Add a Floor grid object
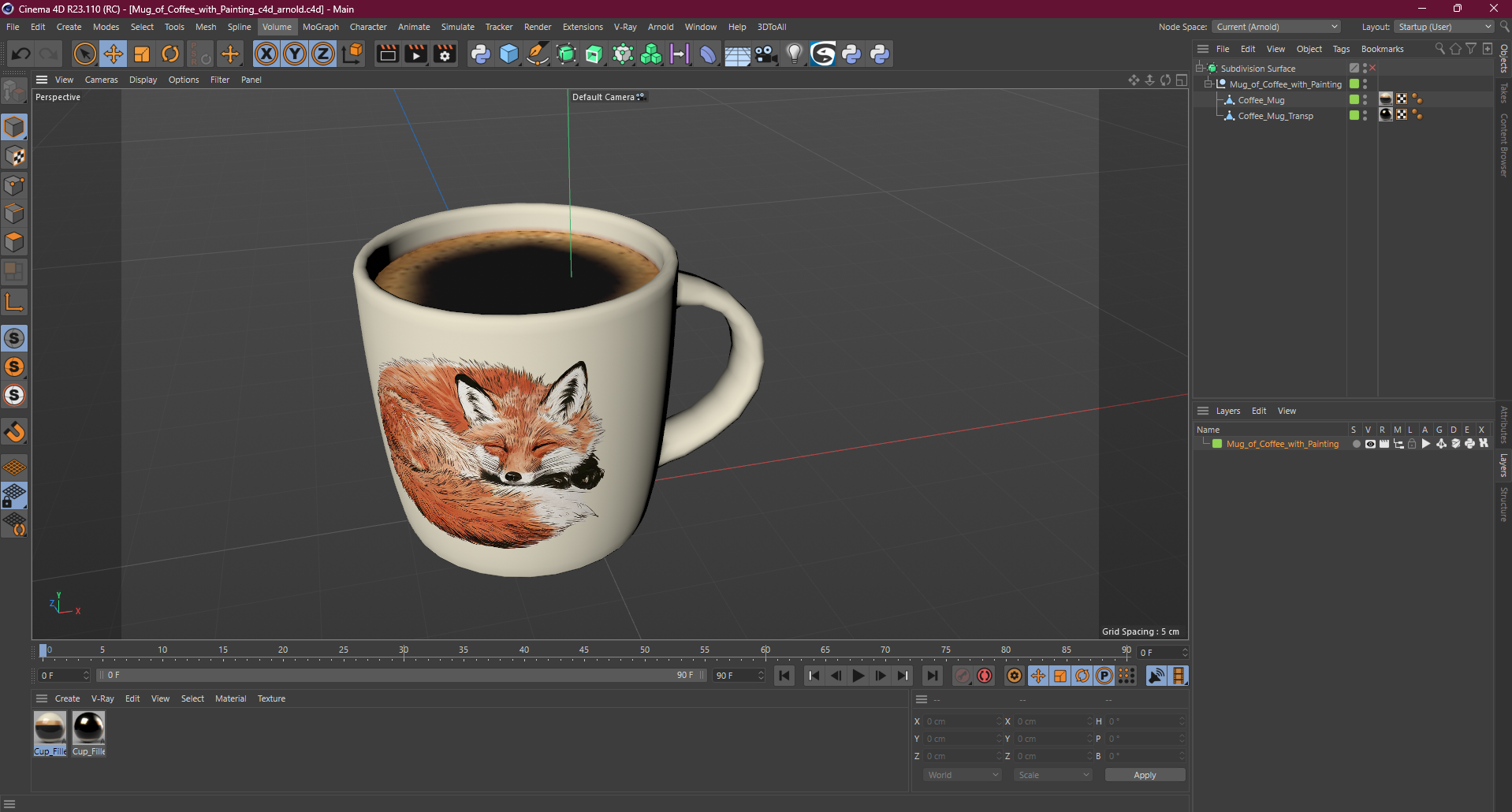 tap(737, 54)
